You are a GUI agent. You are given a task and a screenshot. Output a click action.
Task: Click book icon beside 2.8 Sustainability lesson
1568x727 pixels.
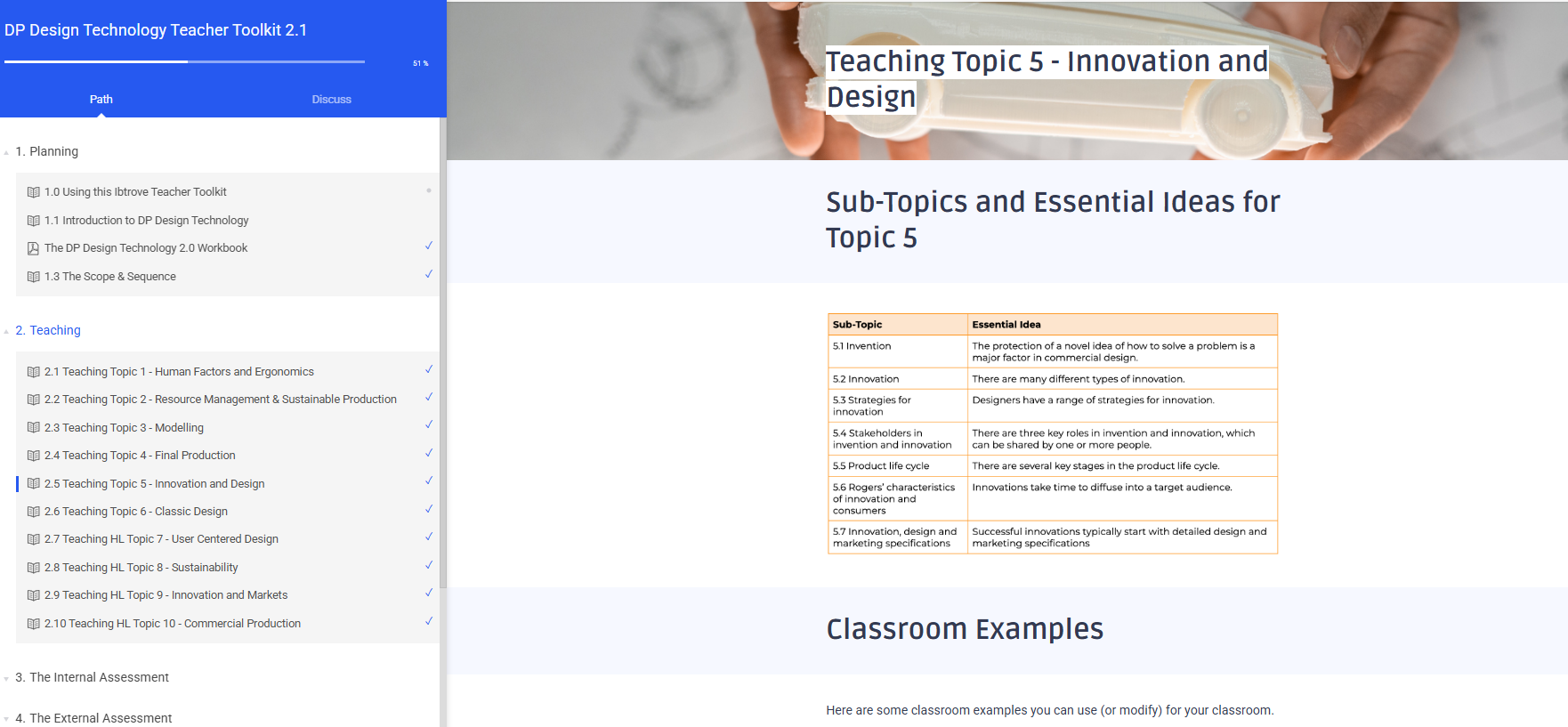point(34,568)
